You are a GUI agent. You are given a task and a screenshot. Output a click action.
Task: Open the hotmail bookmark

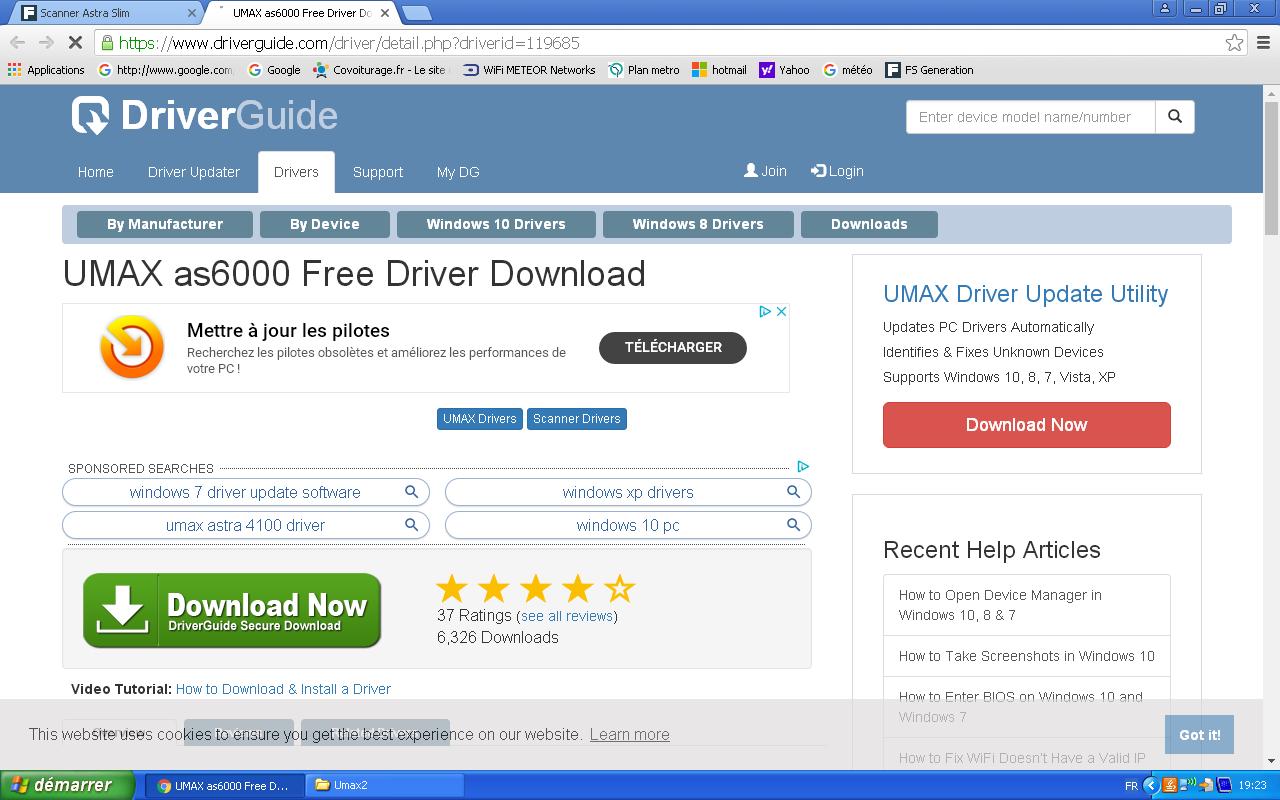click(x=720, y=70)
